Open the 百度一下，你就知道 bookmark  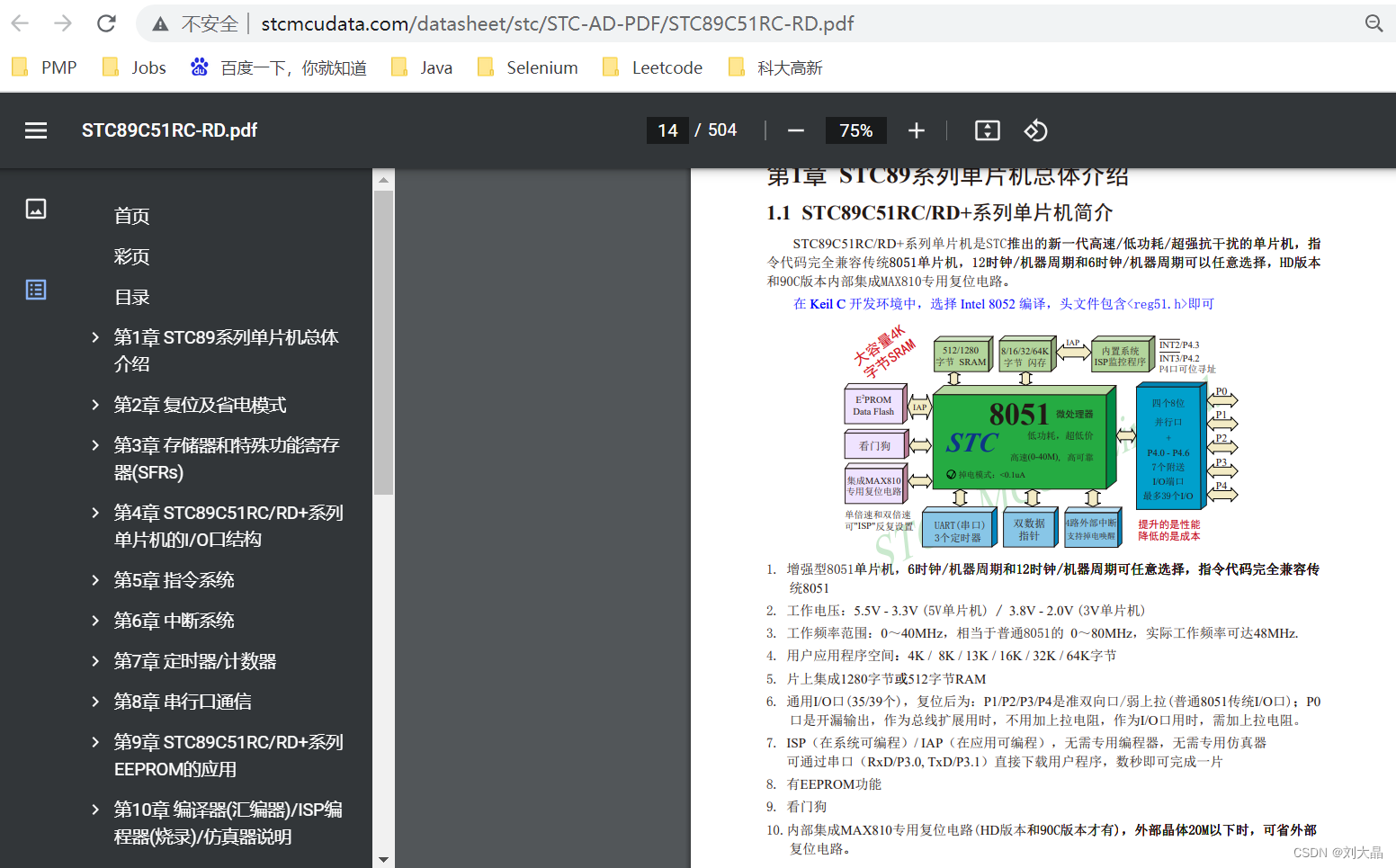[279, 67]
